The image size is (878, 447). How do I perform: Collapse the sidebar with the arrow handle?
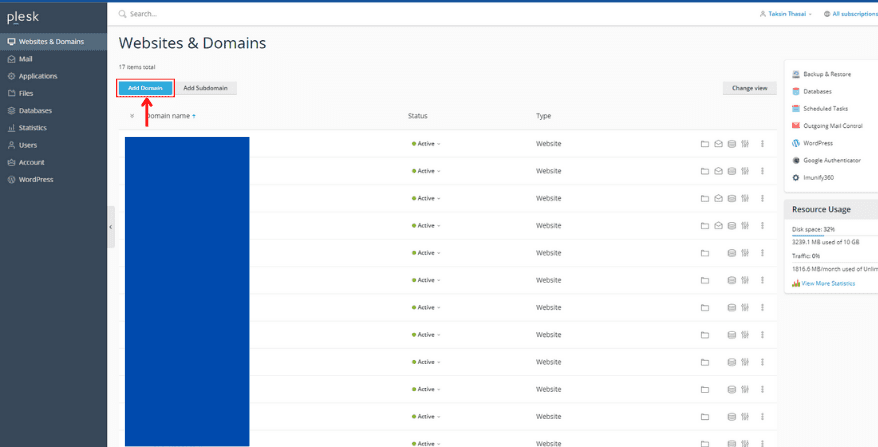[111, 227]
